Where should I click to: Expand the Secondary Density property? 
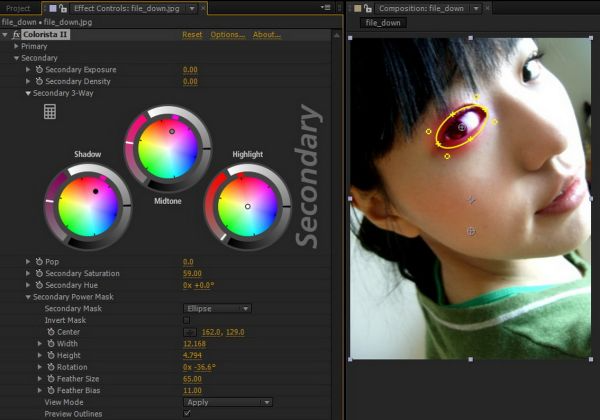coord(28,81)
